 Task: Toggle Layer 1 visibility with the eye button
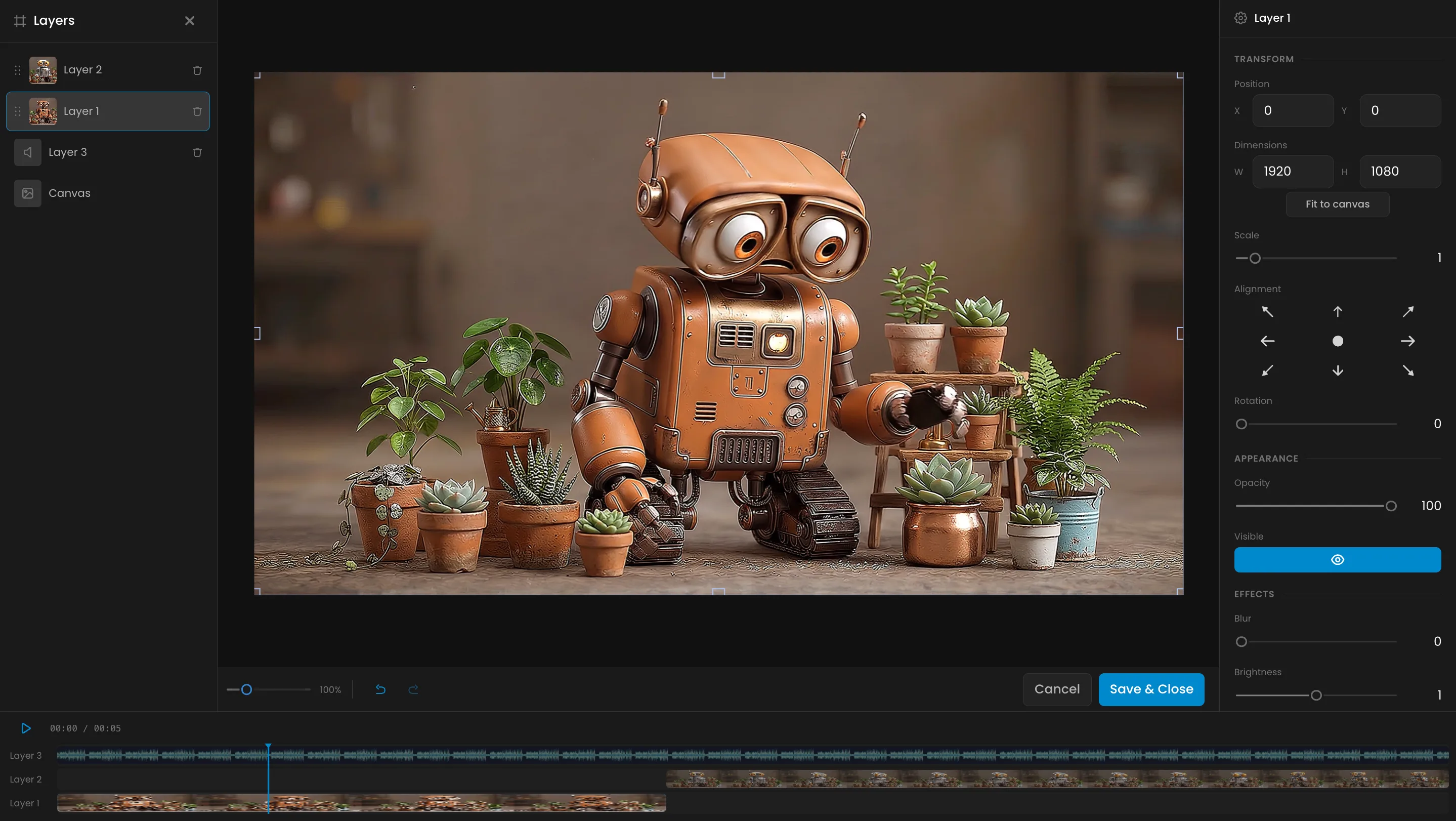tap(1337, 559)
